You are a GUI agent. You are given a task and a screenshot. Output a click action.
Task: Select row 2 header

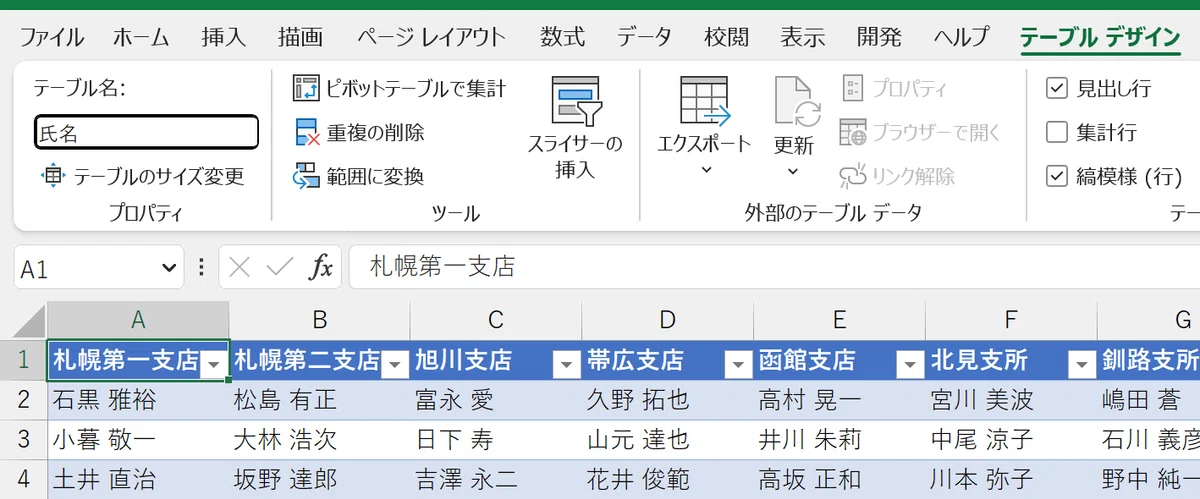pyautogui.click(x=24, y=400)
